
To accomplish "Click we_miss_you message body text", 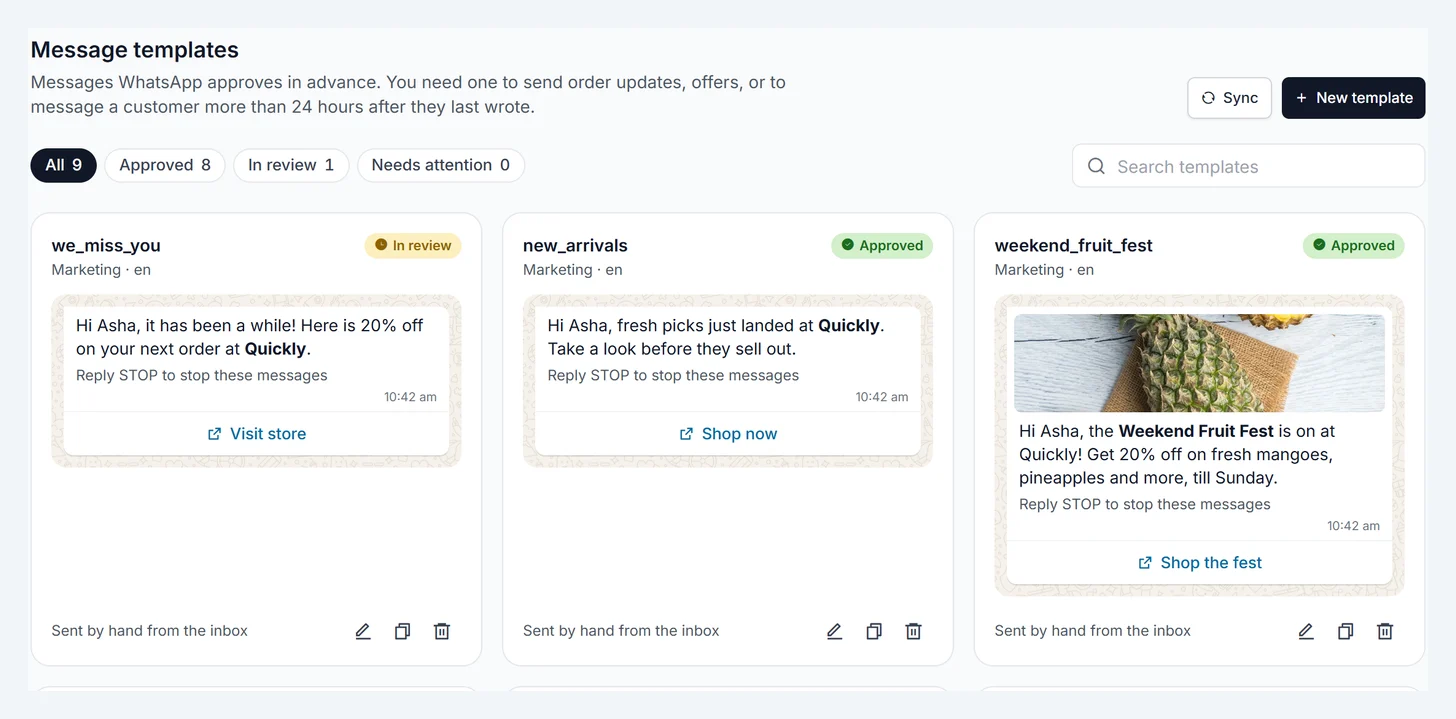I will click(250, 337).
